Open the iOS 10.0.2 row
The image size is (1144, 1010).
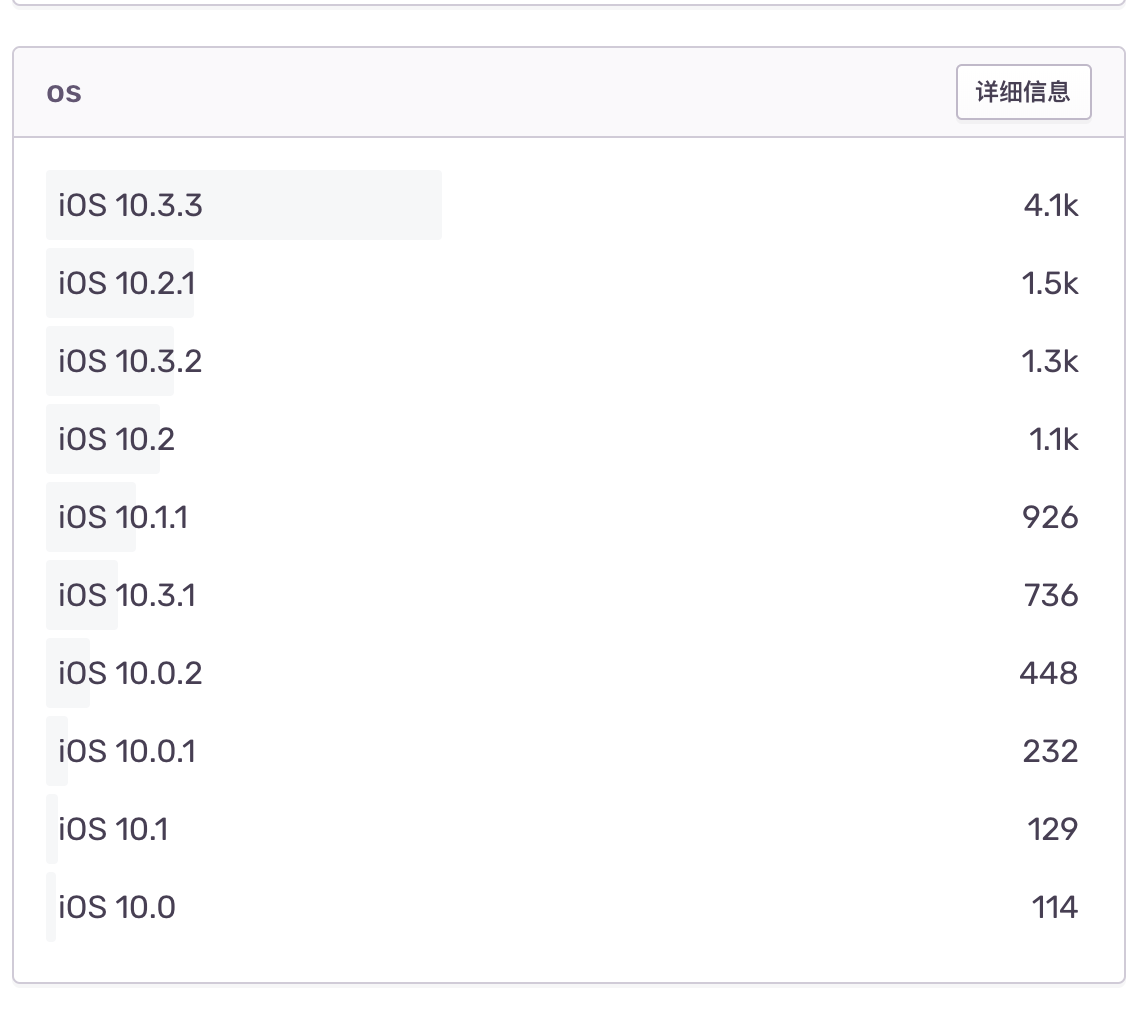click(131, 673)
